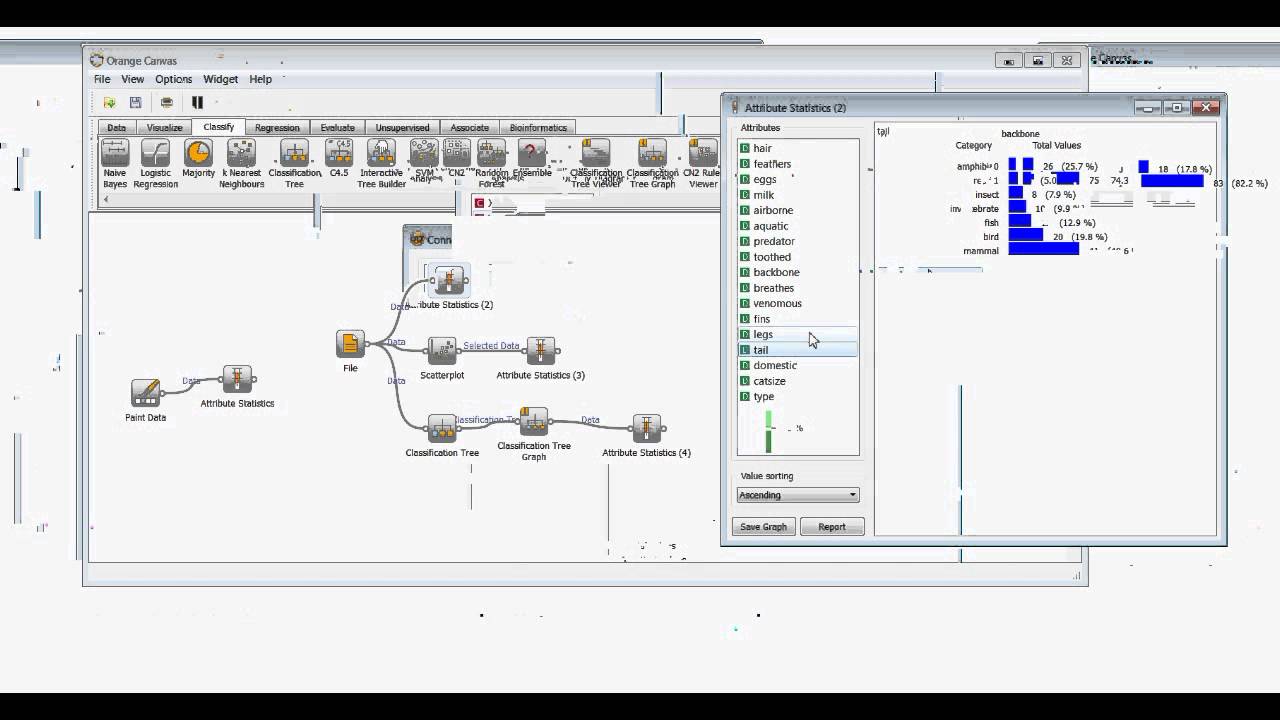Click the widget toolbar horizontal scrollbar
1280x720 pixels.
408,199
